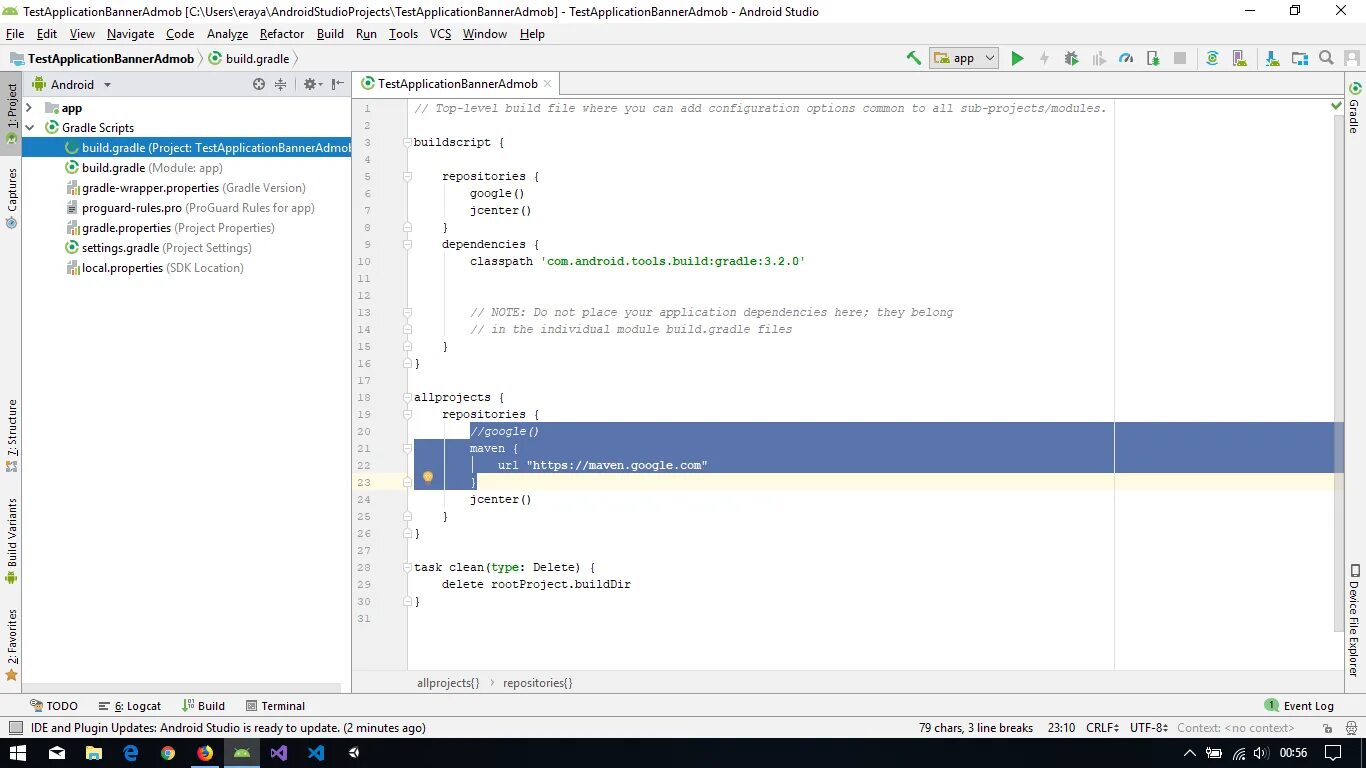Open the File menu

coord(14,34)
